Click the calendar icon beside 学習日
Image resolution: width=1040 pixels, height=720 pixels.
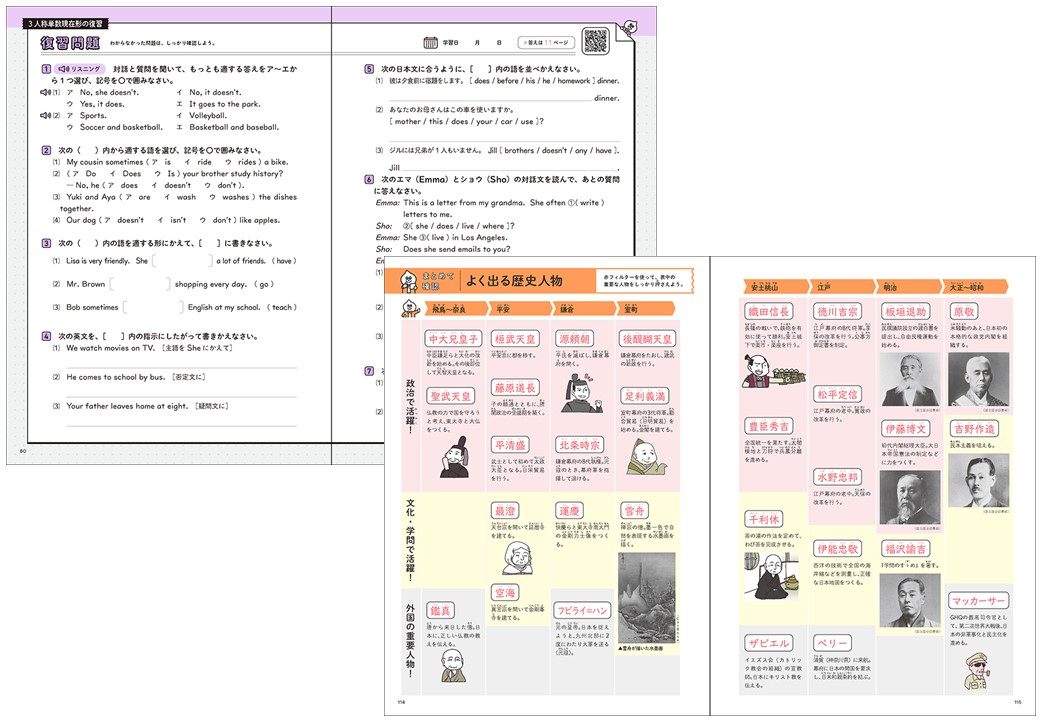tap(430, 42)
